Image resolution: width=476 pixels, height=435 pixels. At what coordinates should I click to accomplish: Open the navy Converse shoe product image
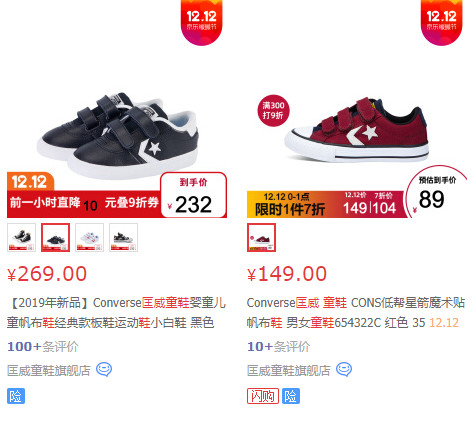click(118, 135)
